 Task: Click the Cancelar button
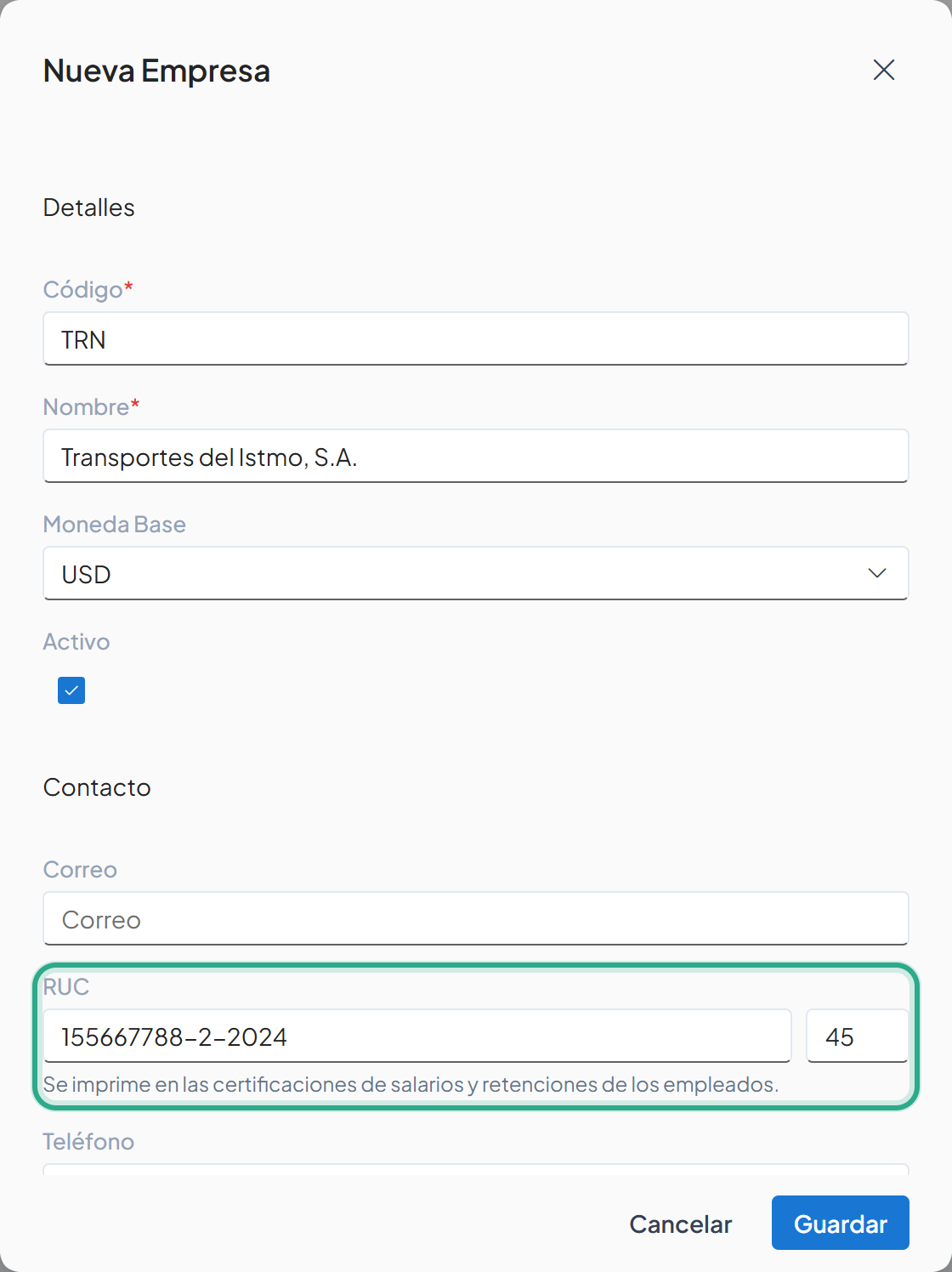coord(681,1224)
